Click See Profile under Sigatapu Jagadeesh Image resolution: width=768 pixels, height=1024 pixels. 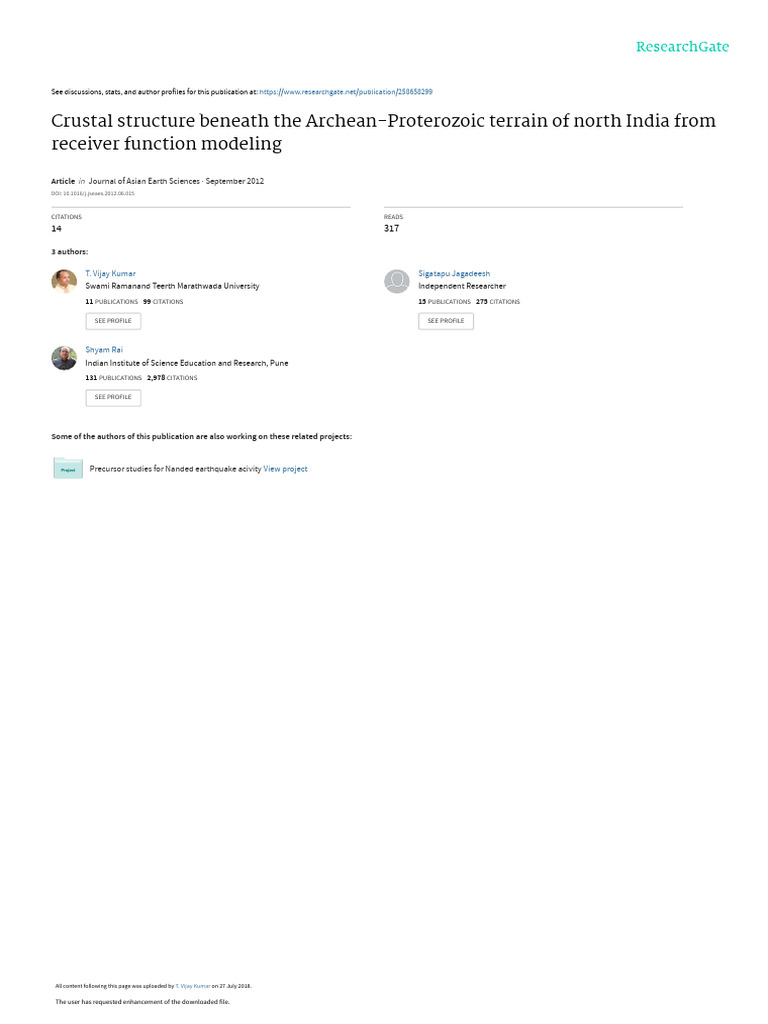point(446,321)
